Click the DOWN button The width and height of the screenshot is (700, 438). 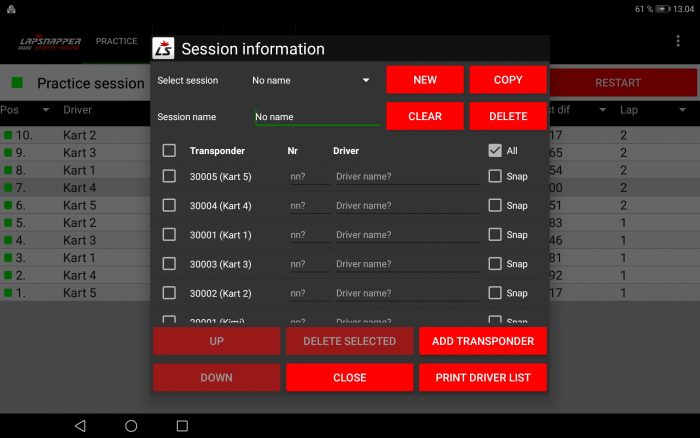point(217,378)
